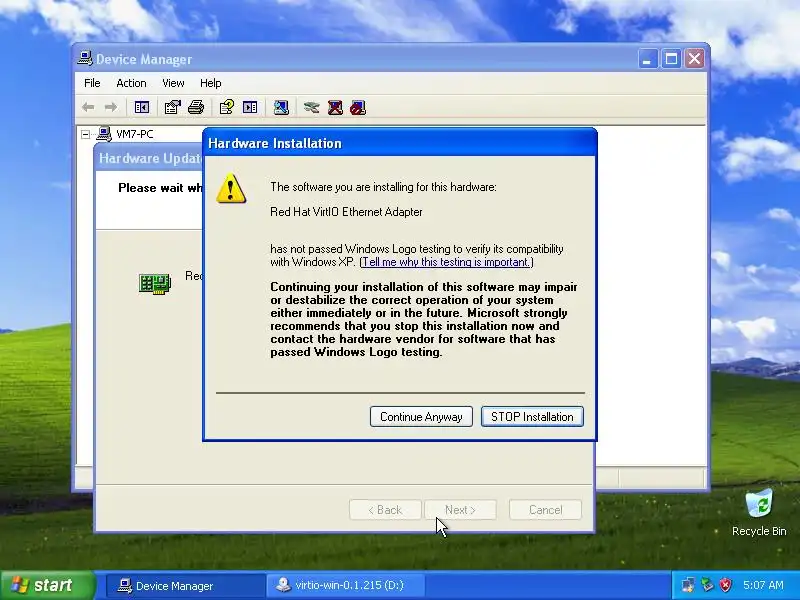Click the VM7-PC computer icon in tree

[x=104, y=134]
